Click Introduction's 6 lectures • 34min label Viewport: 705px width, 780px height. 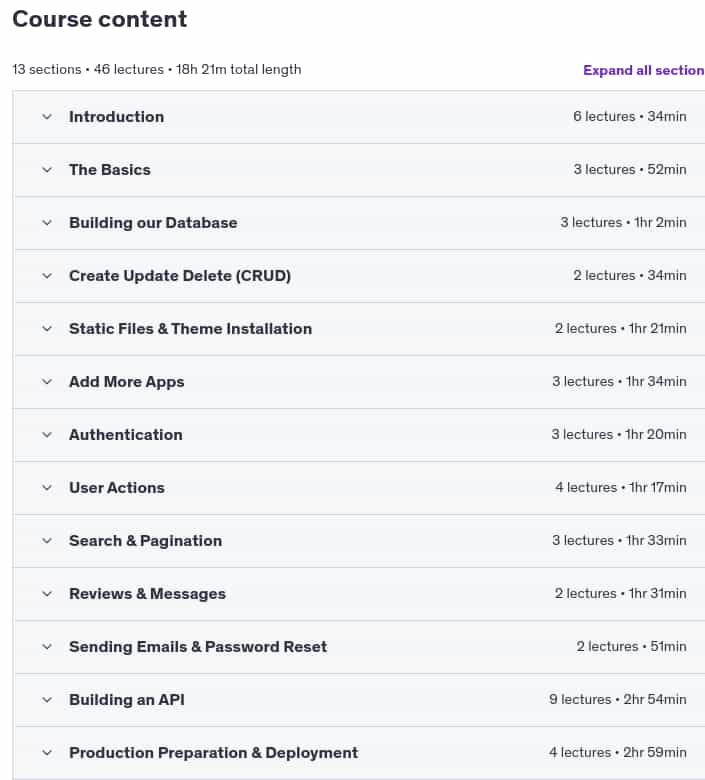click(630, 116)
